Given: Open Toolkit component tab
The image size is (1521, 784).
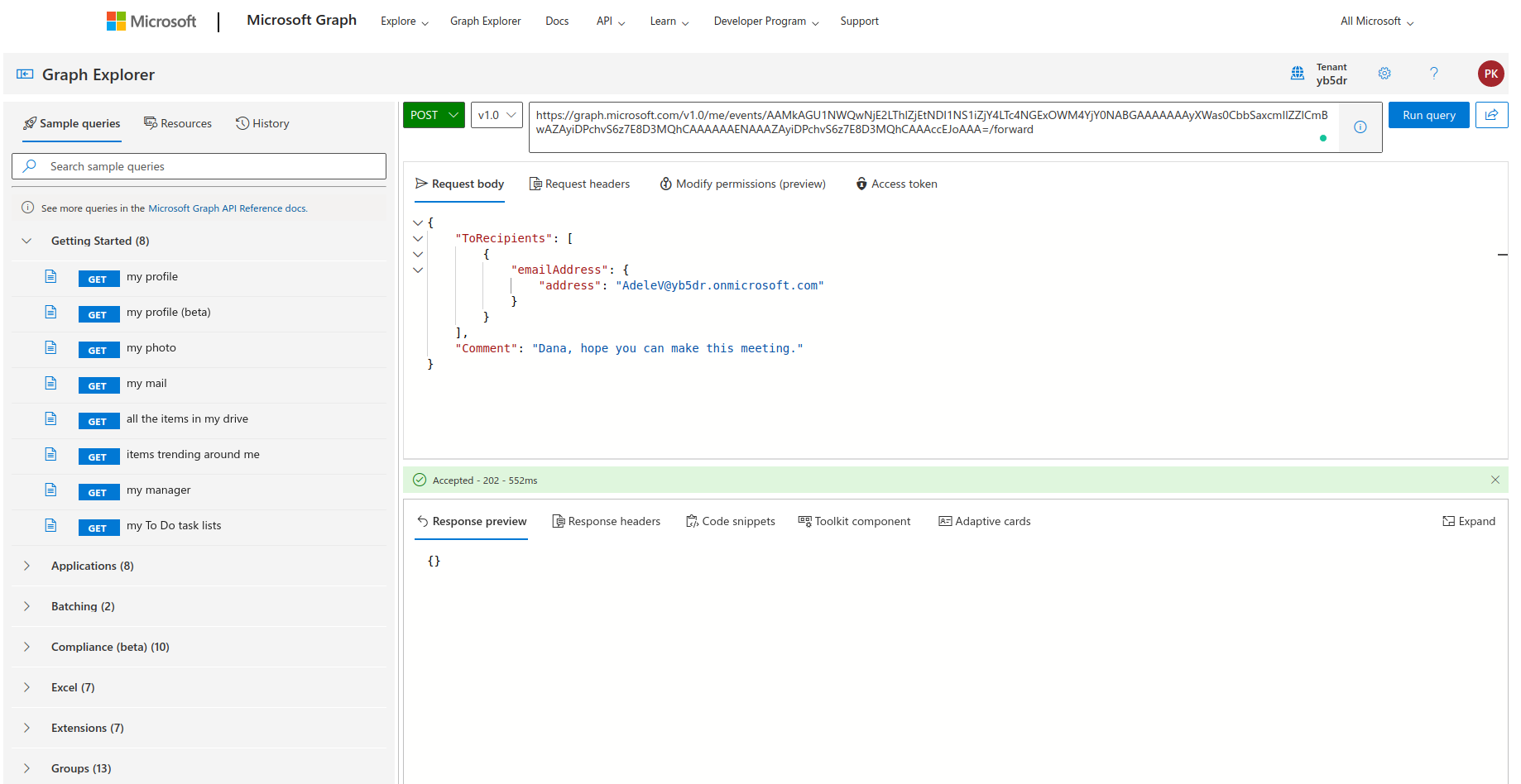Looking at the screenshot, I should (854, 521).
